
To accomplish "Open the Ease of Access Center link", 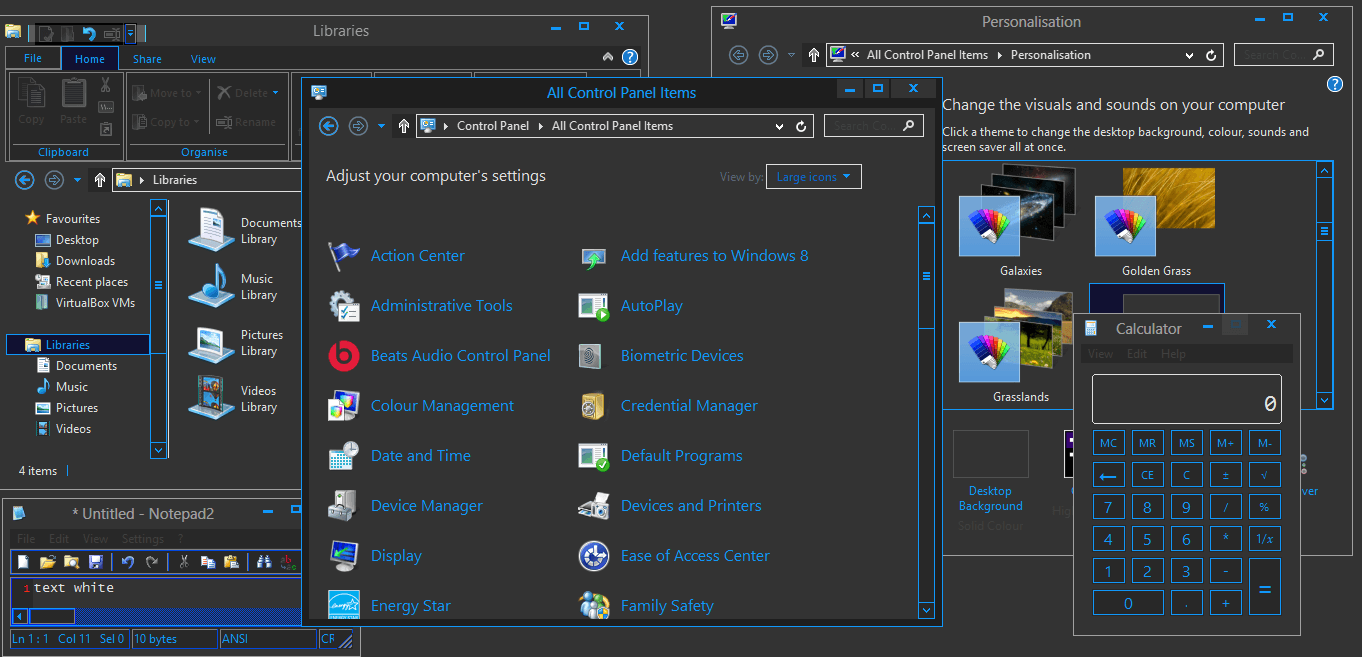I will pos(695,556).
